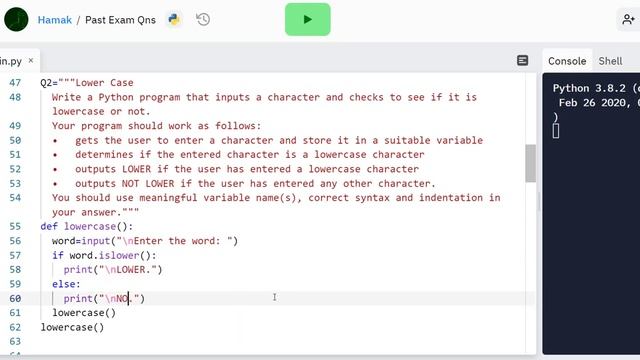Click the indented lowercase() call on line 61
The height and width of the screenshot is (360, 640).
point(84,313)
